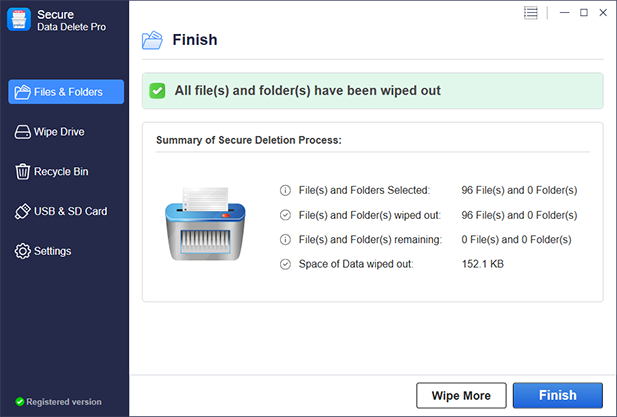This screenshot has width=617, height=417.
Task: Maximize the application window
Action: (x=584, y=12)
